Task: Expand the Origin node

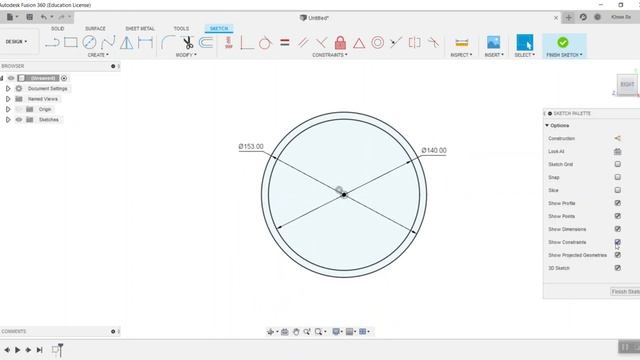Action: click(x=8, y=109)
